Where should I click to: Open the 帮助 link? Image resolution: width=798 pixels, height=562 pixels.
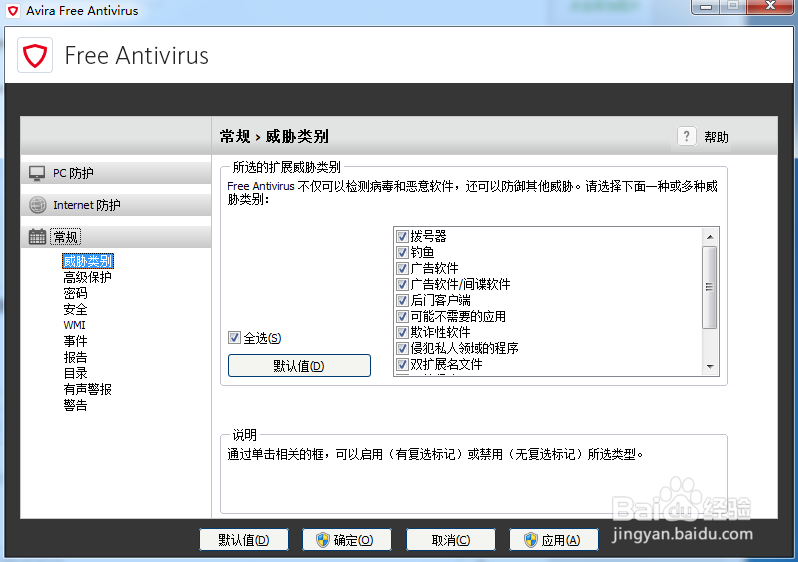[716, 136]
